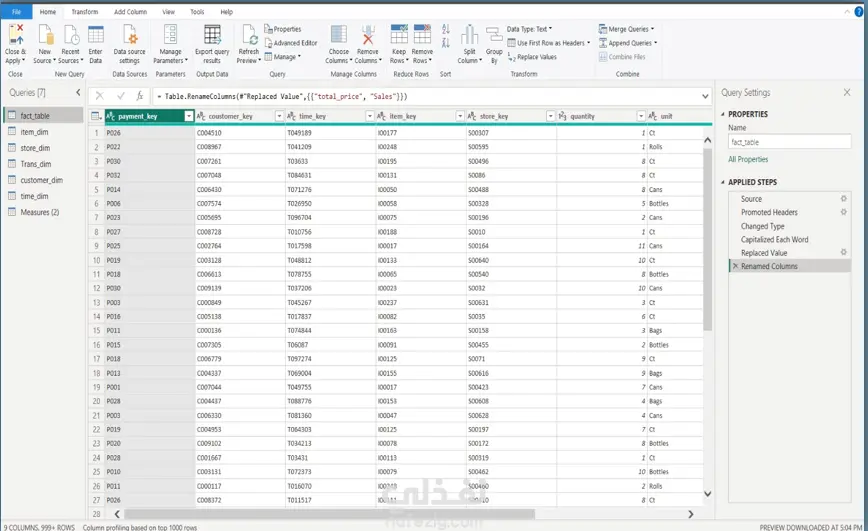
Task: Confirm formula with the checkmark icon
Action: [x=121, y=96]
